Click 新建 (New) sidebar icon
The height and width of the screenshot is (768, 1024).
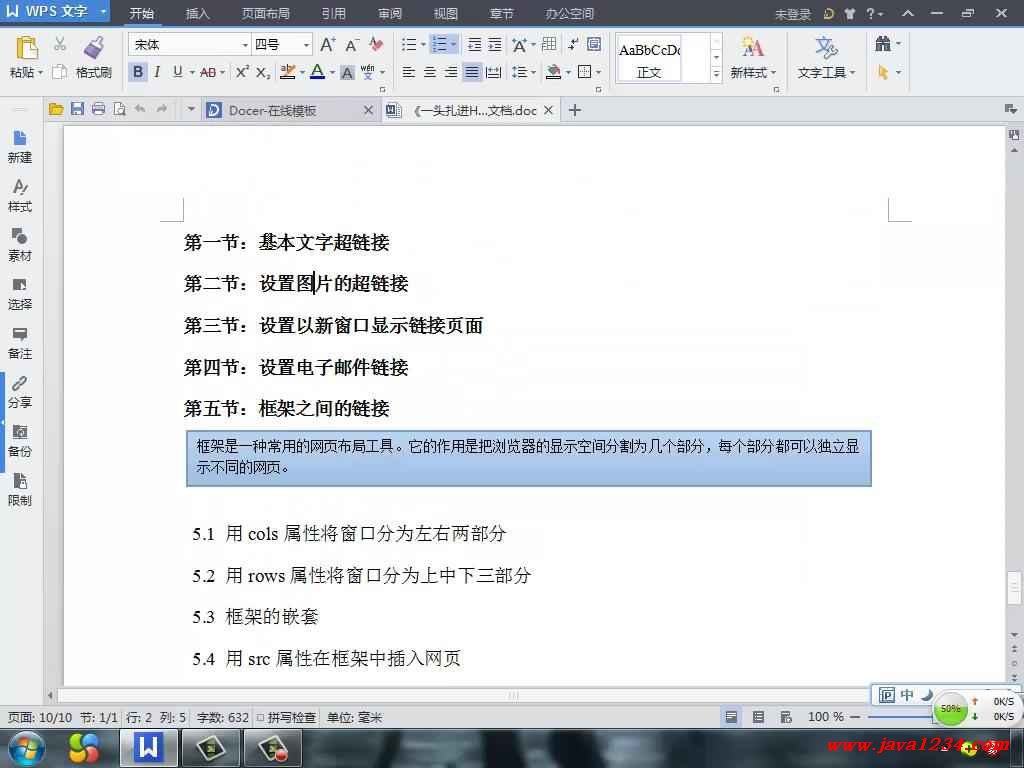click(20, 146)
